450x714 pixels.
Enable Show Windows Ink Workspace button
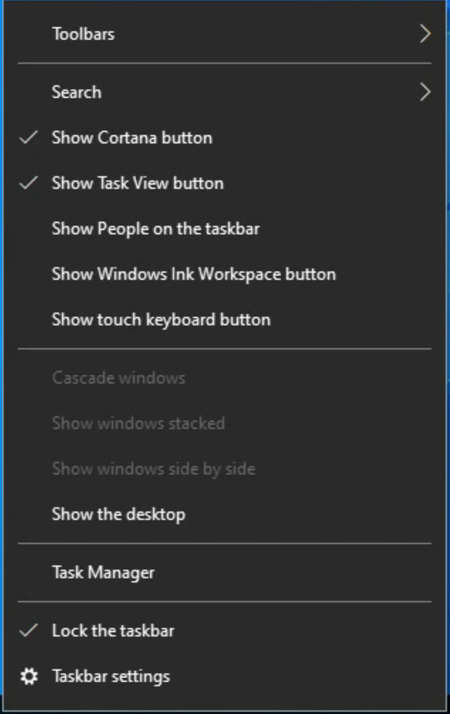pyautogui.click(x=225, y=274)
